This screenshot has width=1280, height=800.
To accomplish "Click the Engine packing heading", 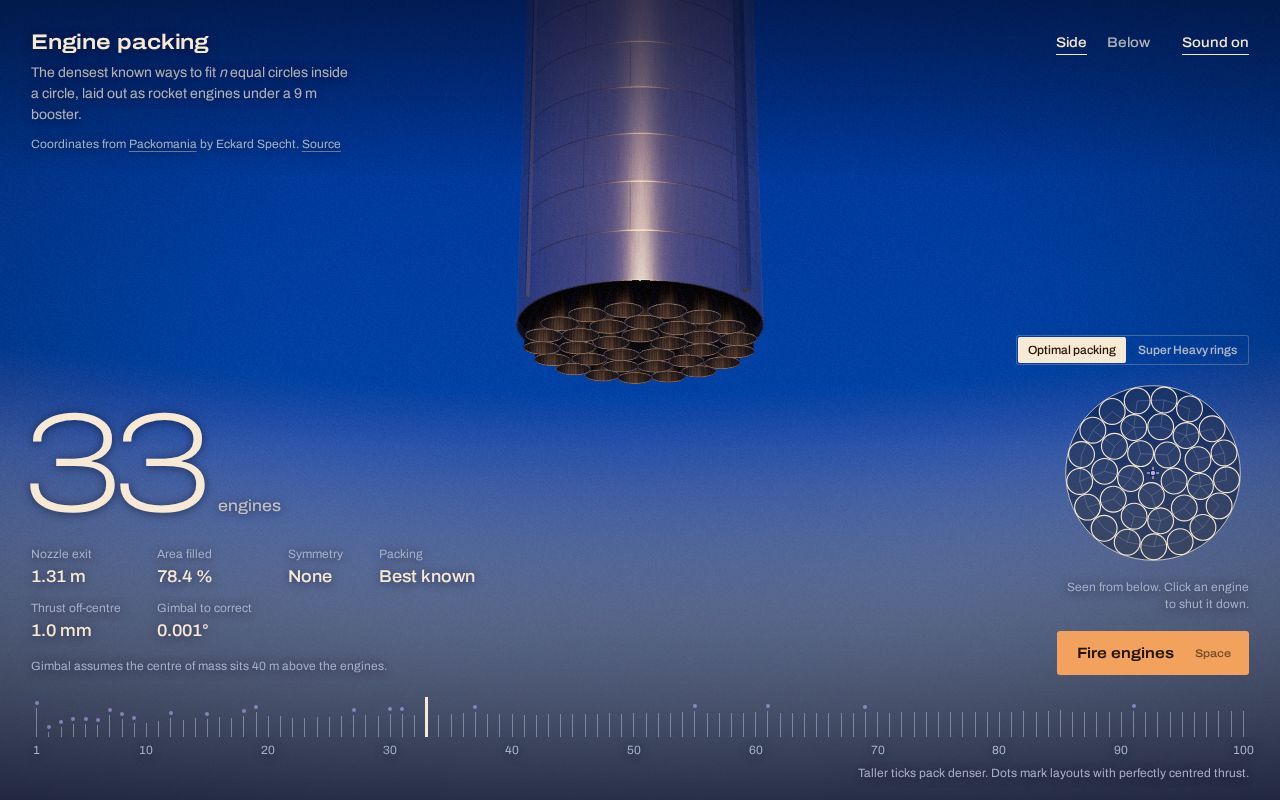I will click(x=120, y=42).
